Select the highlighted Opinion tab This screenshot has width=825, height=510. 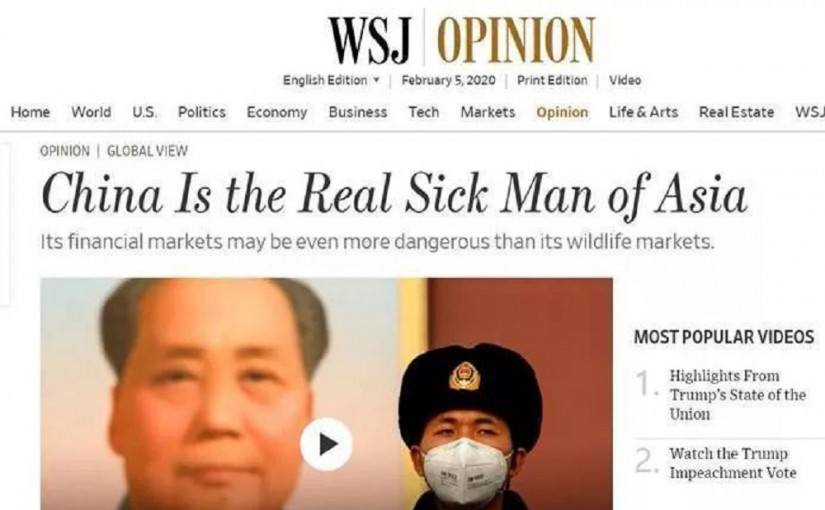[x=562, y=113]
